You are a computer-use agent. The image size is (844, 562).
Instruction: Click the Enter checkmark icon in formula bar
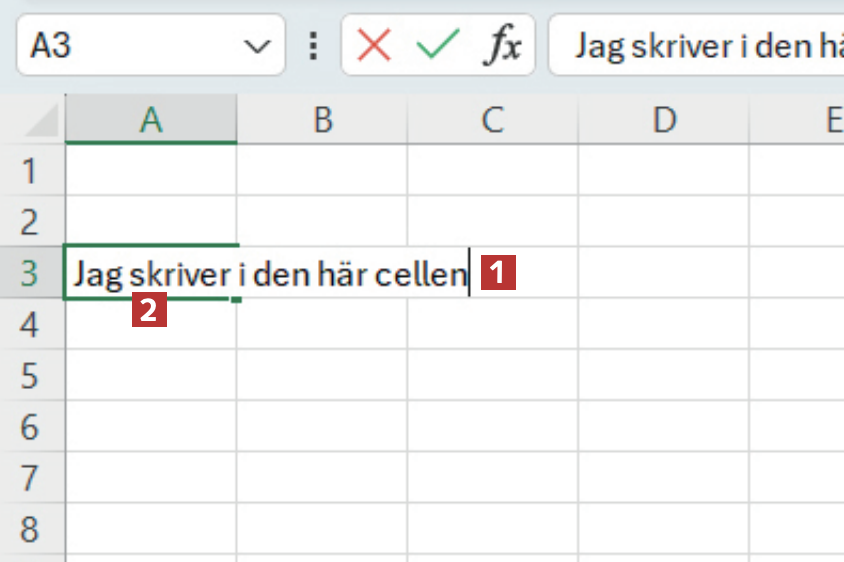tap(437, 46)
